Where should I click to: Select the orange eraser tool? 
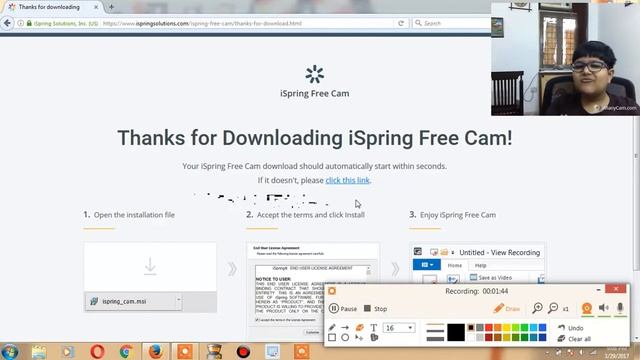tap(359, 327)
